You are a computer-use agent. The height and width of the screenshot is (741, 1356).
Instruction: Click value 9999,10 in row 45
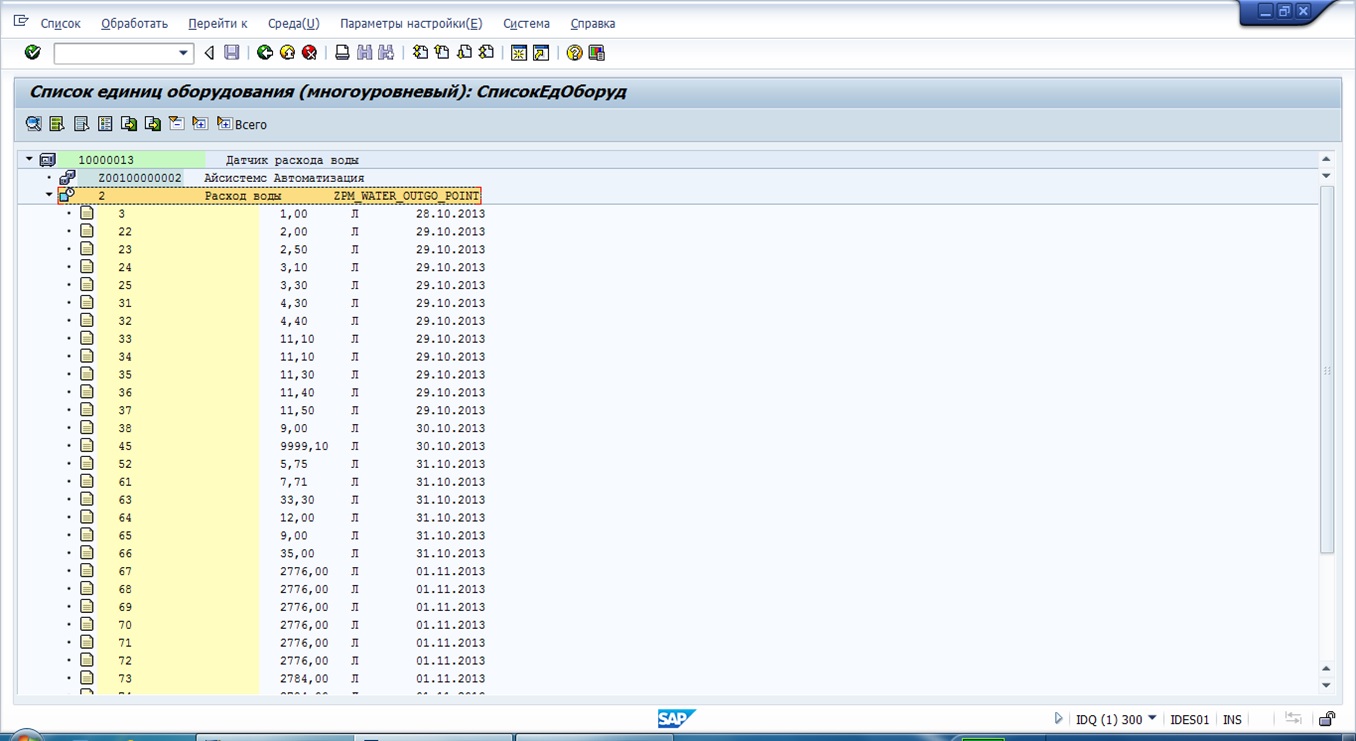304,446
